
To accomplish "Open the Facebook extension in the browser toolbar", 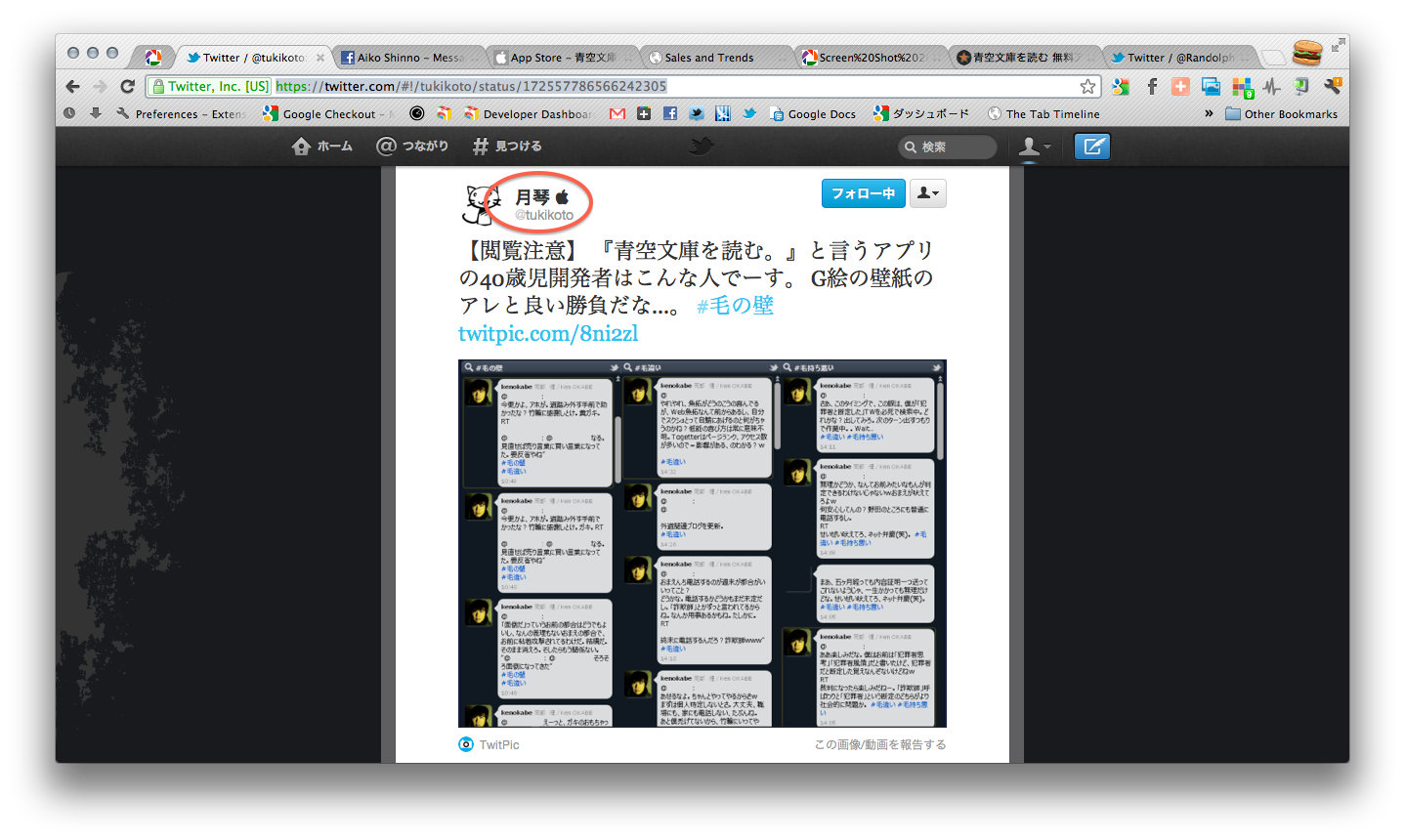I will click(x=1152, y=86).
